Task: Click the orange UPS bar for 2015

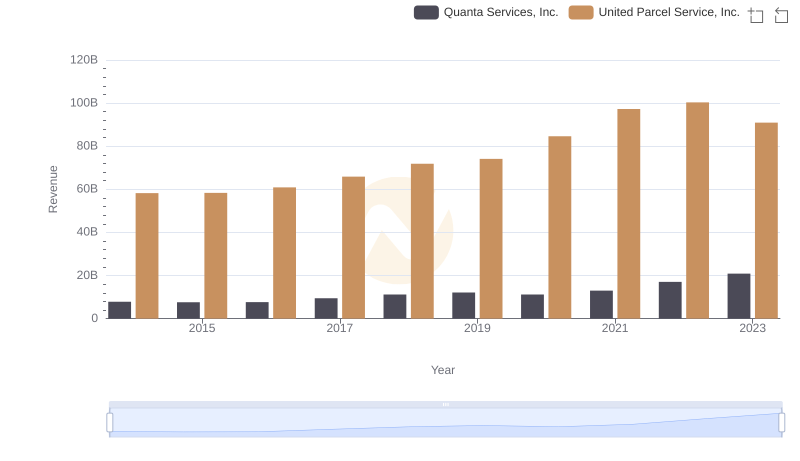Action: (216, 256)
